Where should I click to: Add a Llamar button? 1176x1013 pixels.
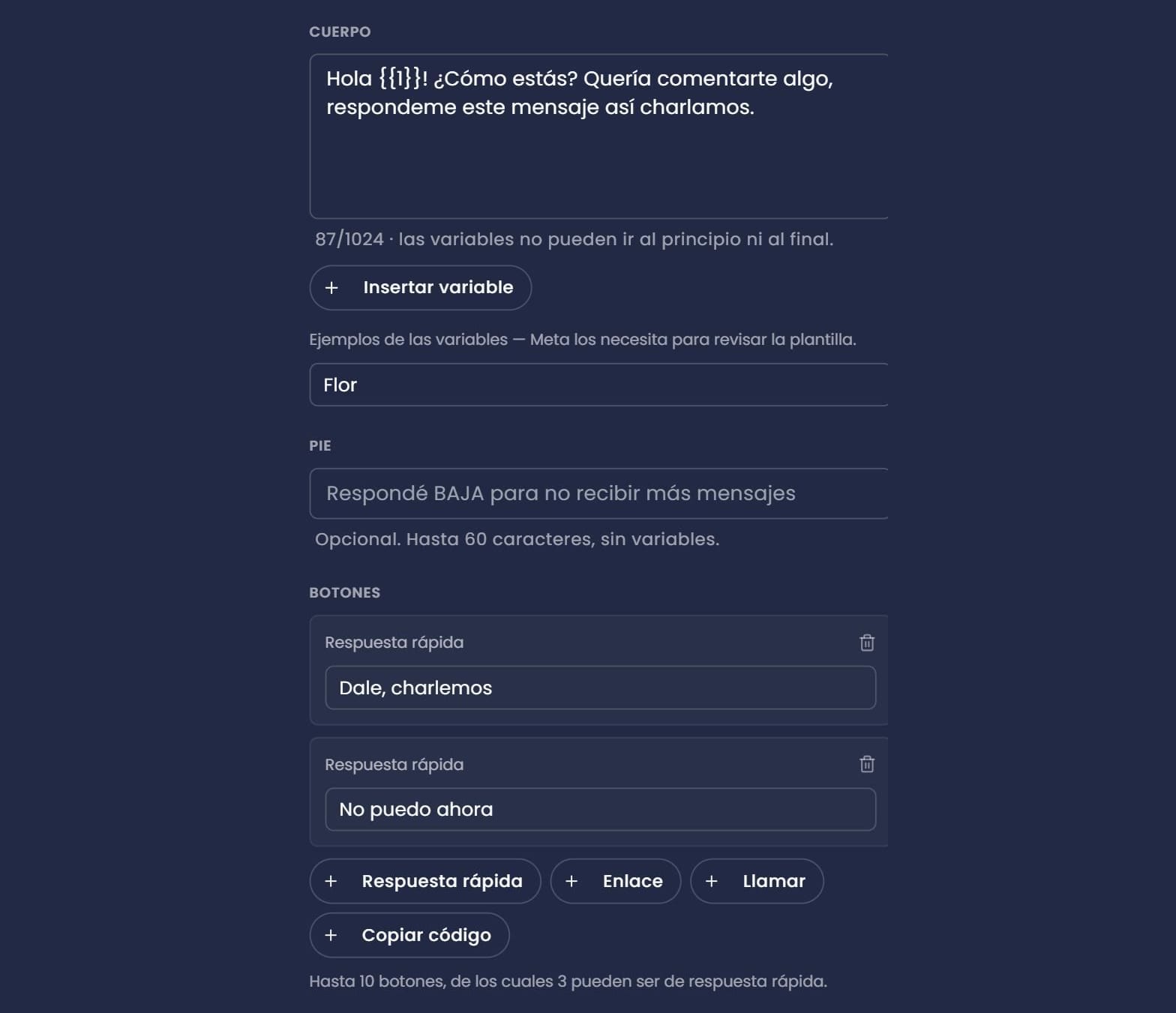757,881
